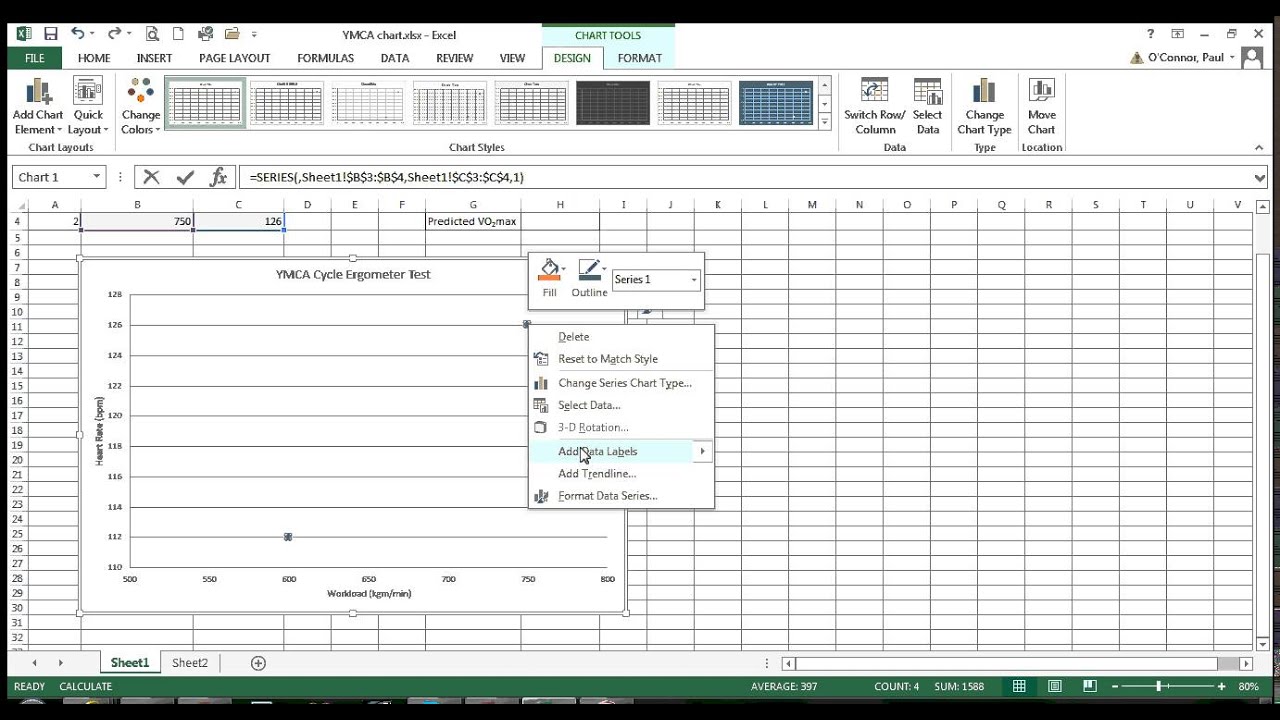The width and height of the screenshot is (1280, 720).
Task: Click in the formula bar input
Action: (x=745, y=177)
